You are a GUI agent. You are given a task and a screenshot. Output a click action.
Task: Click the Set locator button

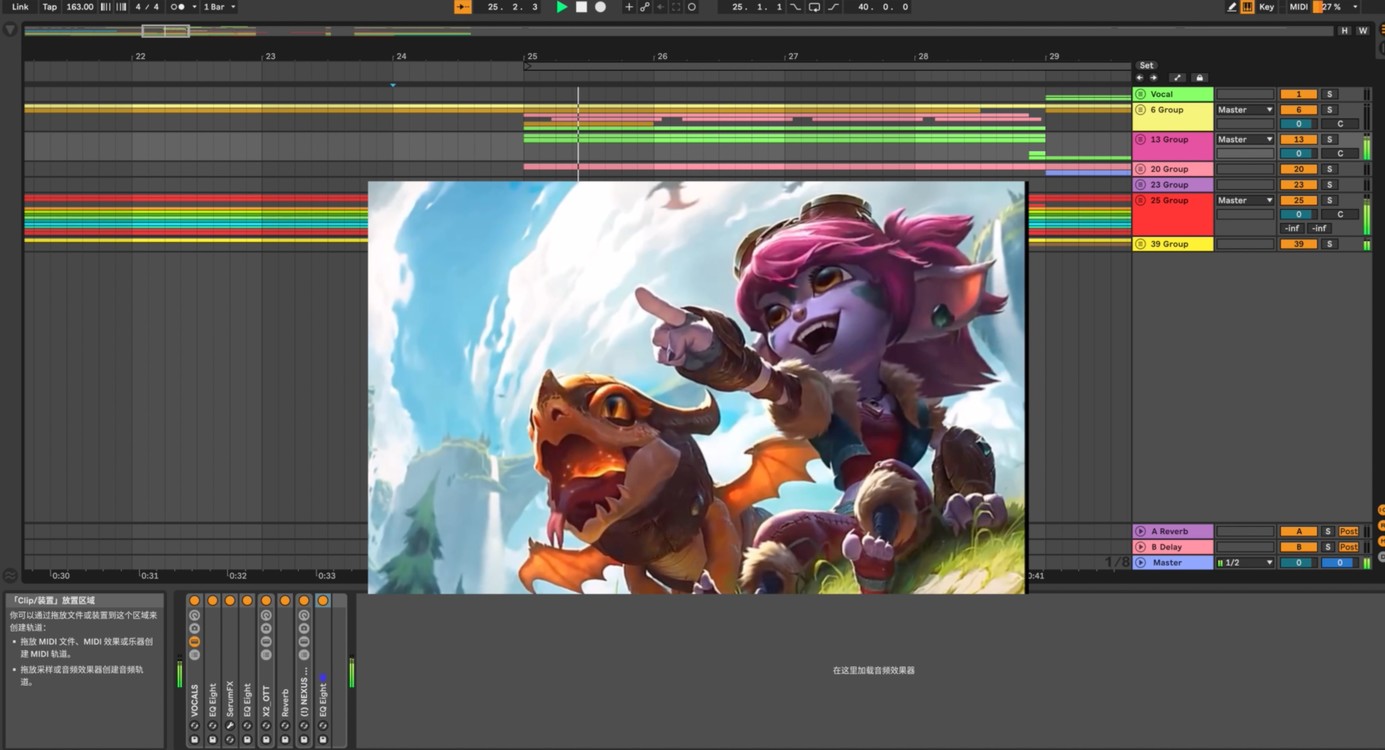click(x=1146, y=65)
